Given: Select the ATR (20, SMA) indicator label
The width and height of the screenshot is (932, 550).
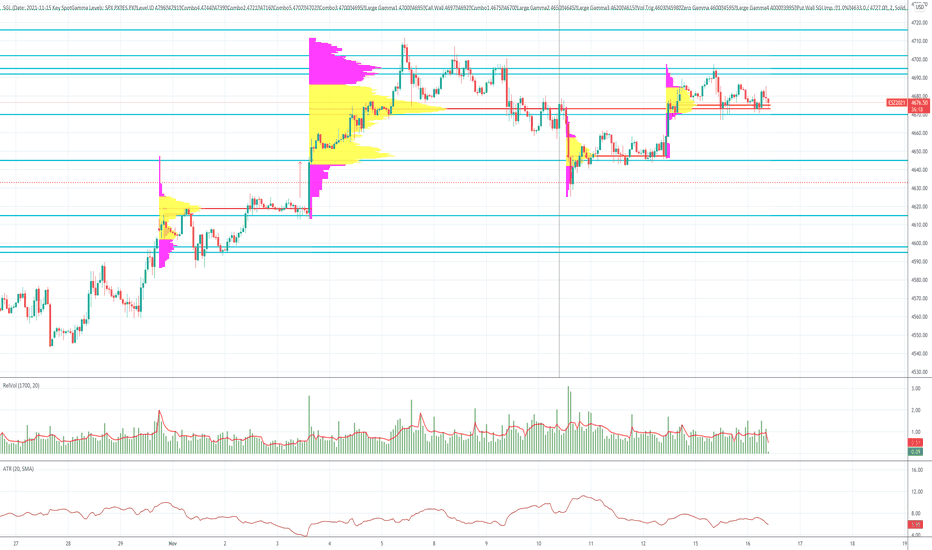Looking at the screenshot, I should (x=18, y=469).
